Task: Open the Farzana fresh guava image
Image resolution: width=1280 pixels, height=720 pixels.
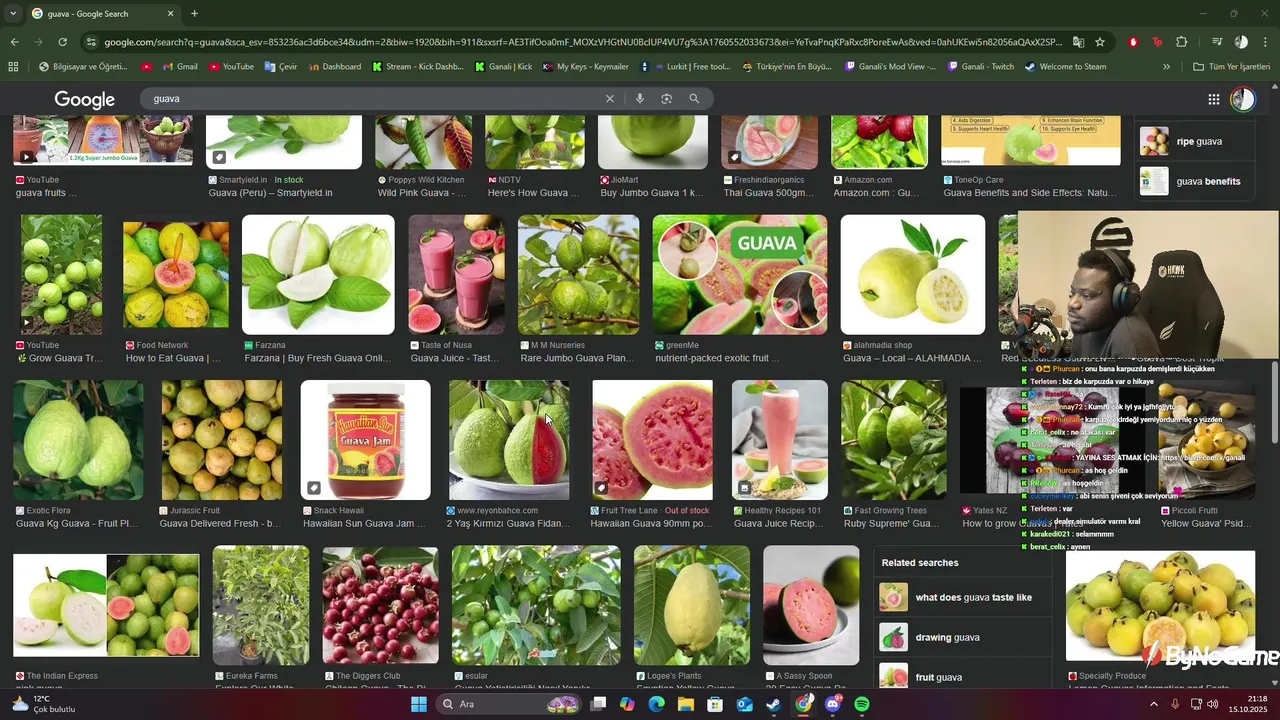Action: coord(318,275)
